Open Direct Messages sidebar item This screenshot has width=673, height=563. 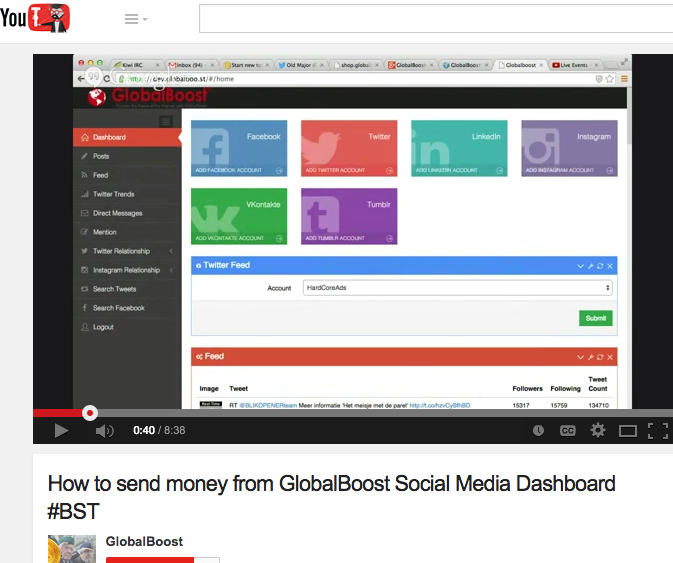coord(127,213)
